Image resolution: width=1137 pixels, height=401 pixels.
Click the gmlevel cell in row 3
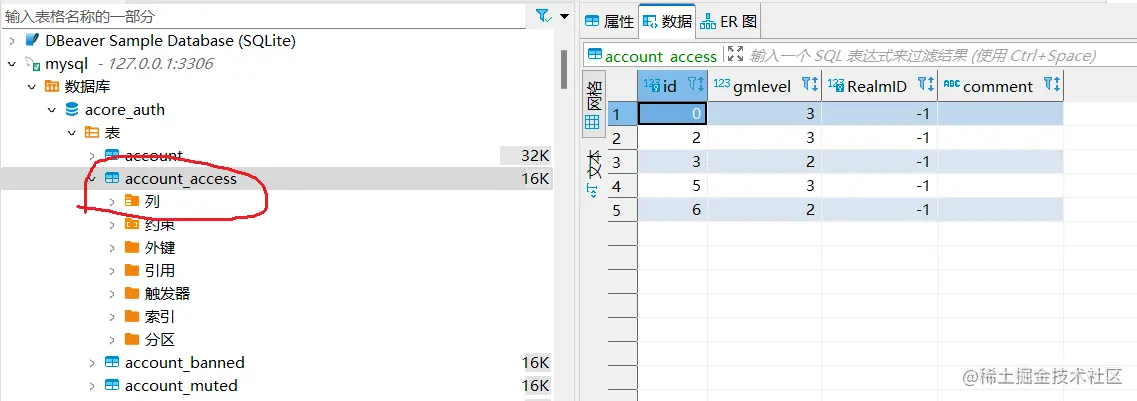click(x=764, y=162)
